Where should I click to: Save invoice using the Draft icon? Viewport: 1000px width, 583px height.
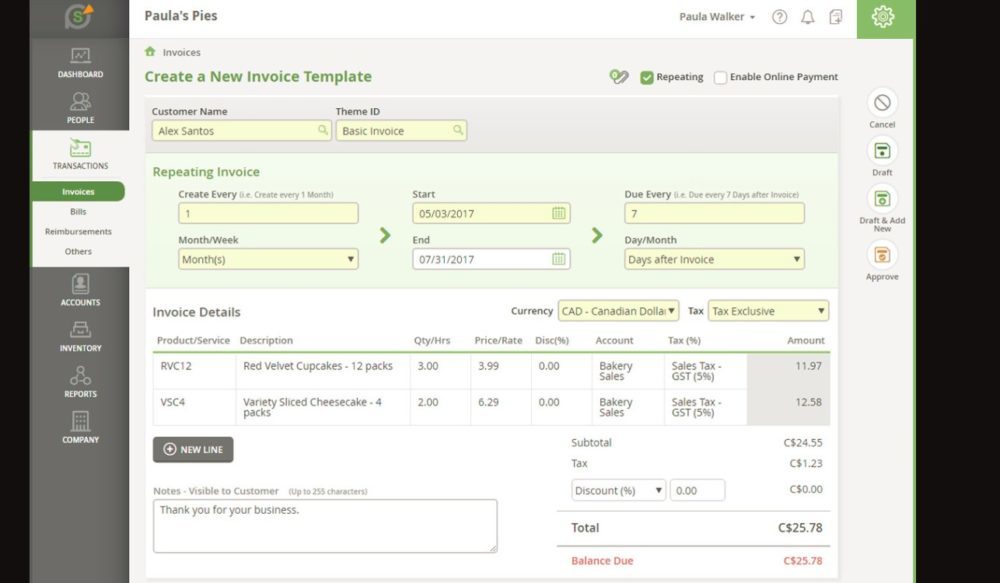coord(882,151)
